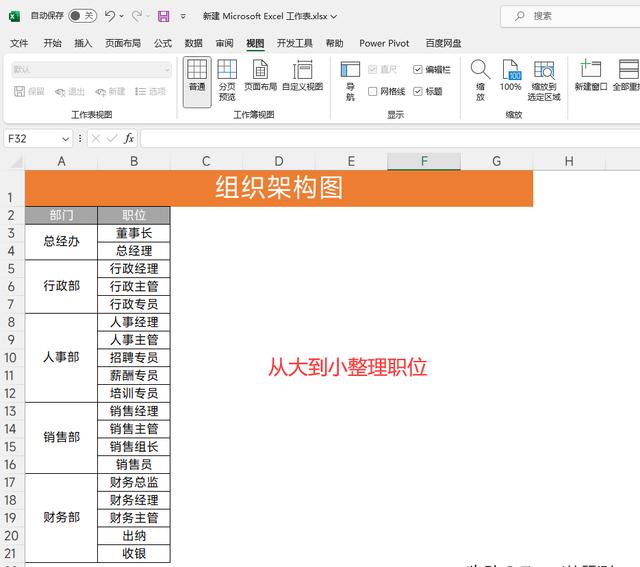This screenshot has width=640, height=567.
Task: Open the 缩放 zoom dialog
Action: (x=480, y=80)
